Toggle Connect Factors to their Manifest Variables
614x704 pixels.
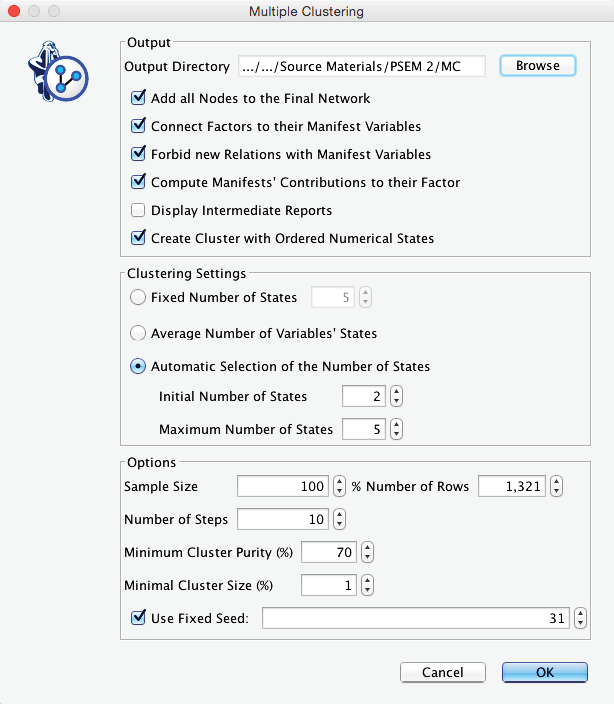tap(139, 127)
